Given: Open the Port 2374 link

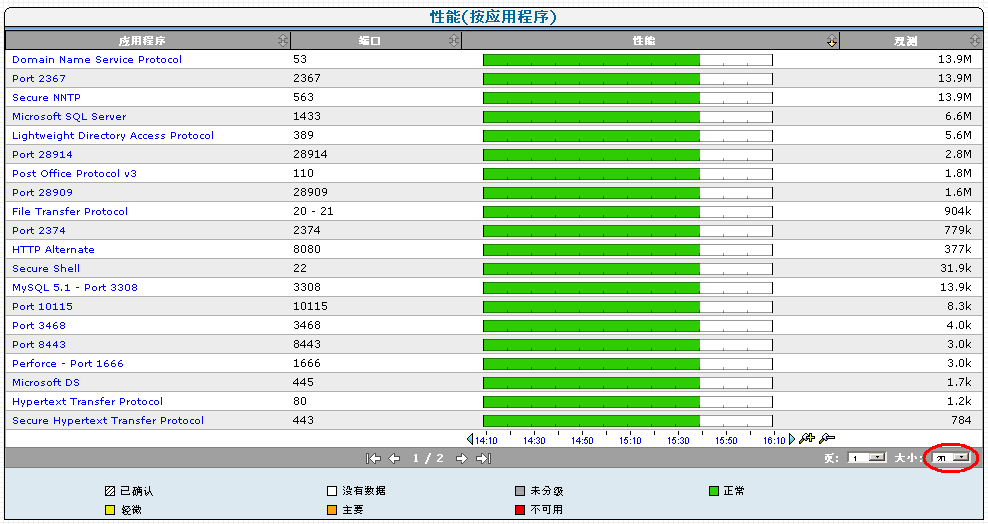Looking at the screenshot, I should click(39, 231).
